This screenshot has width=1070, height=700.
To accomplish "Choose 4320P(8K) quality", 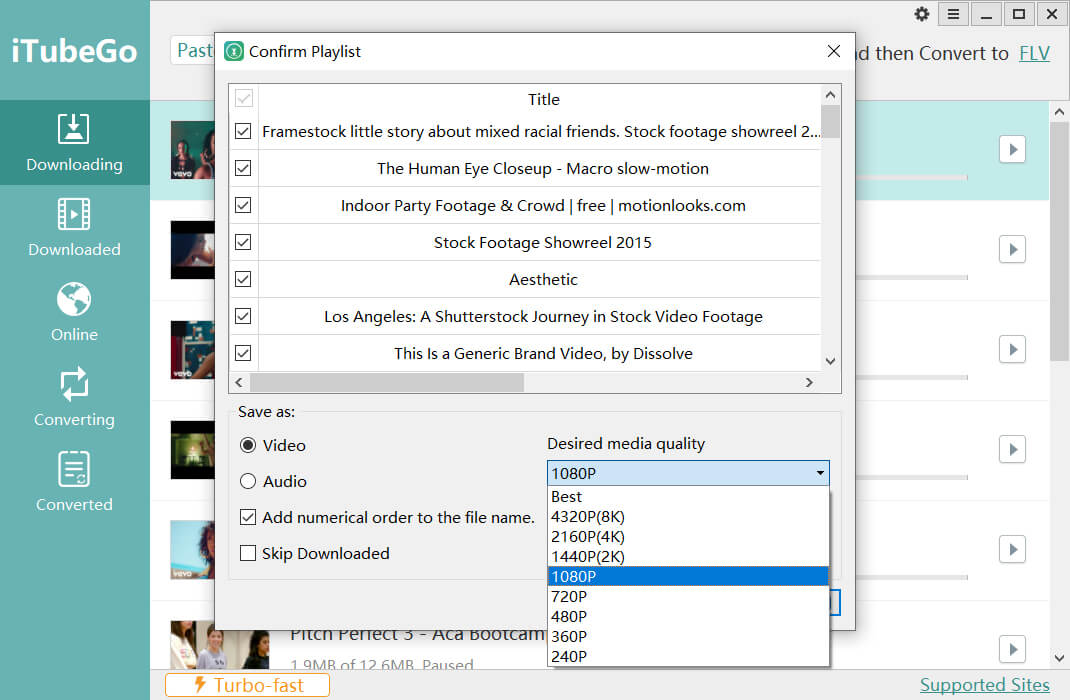I will 689,516.
